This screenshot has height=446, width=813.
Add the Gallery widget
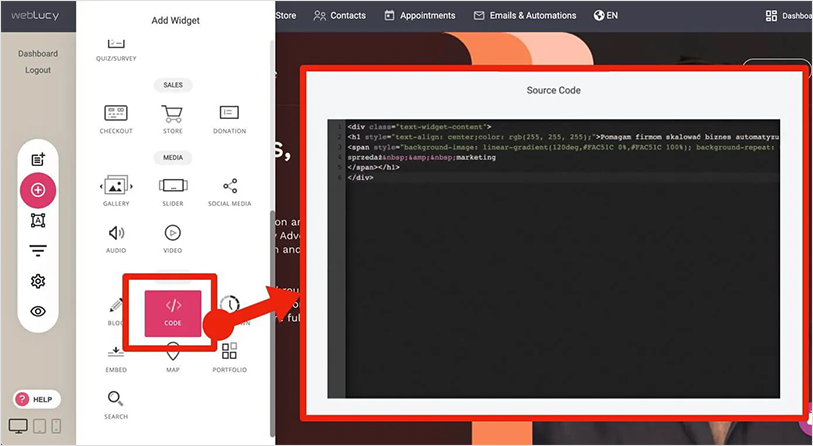tap(116, 191)
